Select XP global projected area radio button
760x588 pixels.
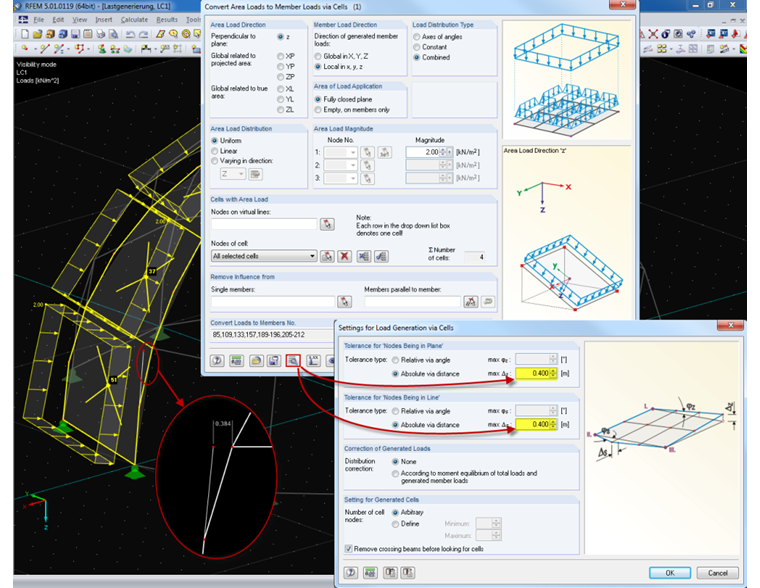280,56
